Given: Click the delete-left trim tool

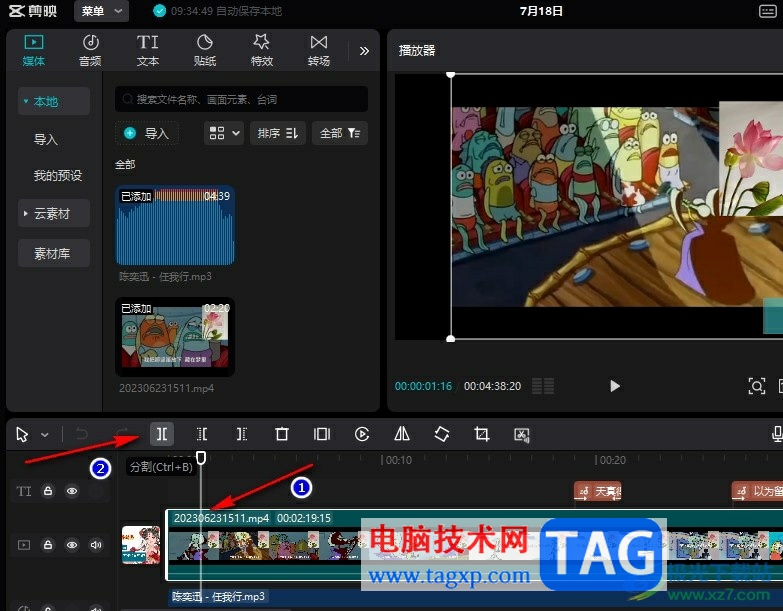Looking at the screenshot, I should [x=202, y=434].
